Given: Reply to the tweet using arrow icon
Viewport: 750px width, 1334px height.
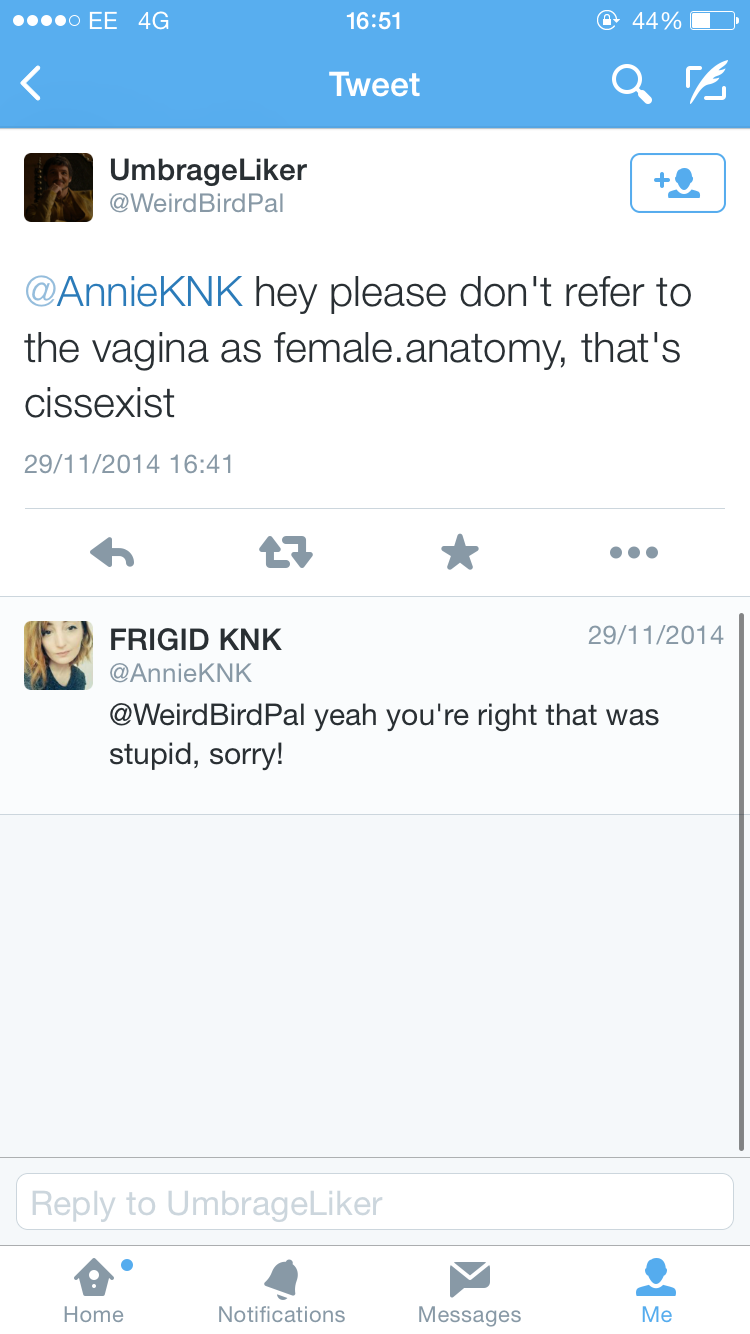Looking at the screenshot, I should click(x=112, y=551).
